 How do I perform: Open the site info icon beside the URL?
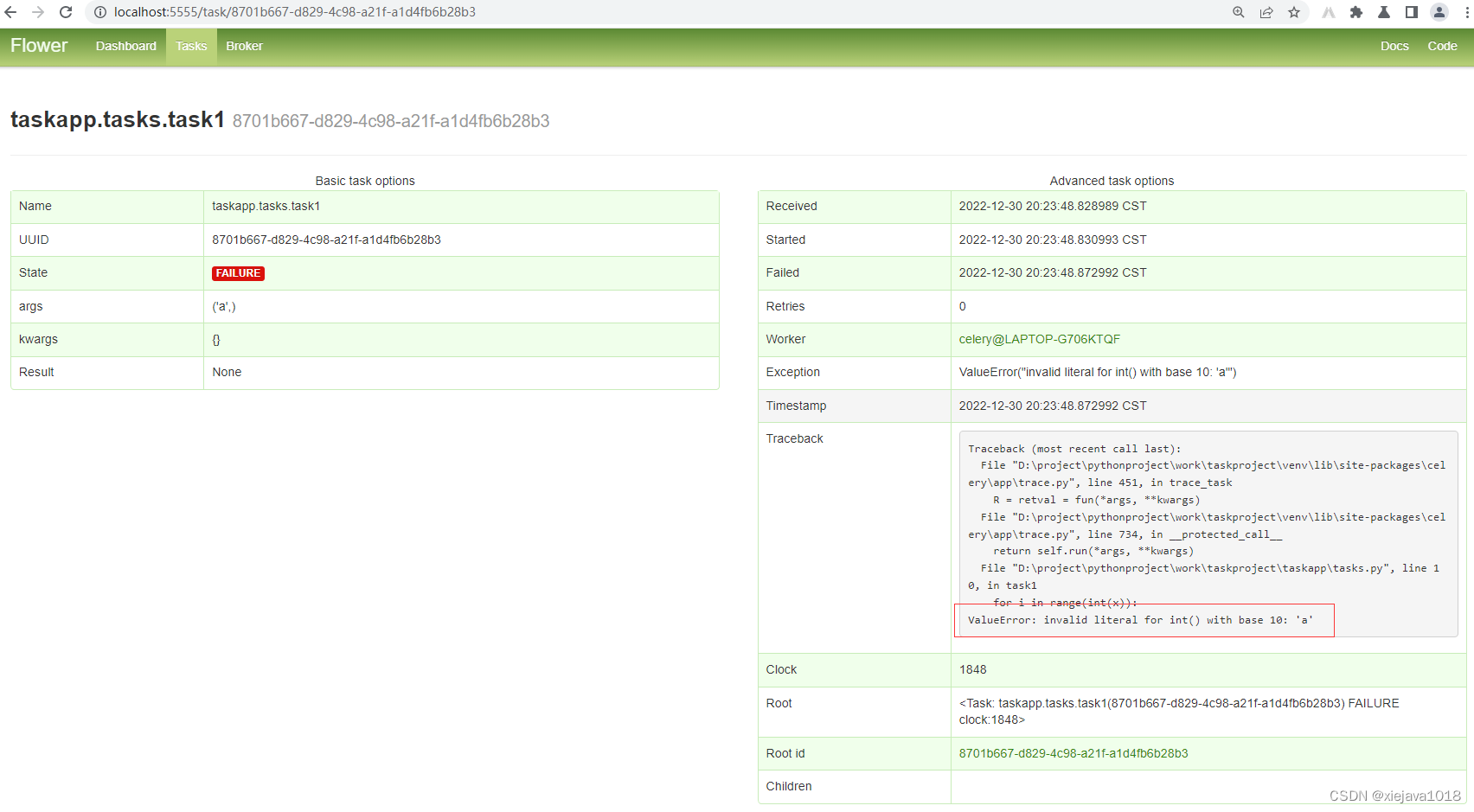[x=100, y=12]
